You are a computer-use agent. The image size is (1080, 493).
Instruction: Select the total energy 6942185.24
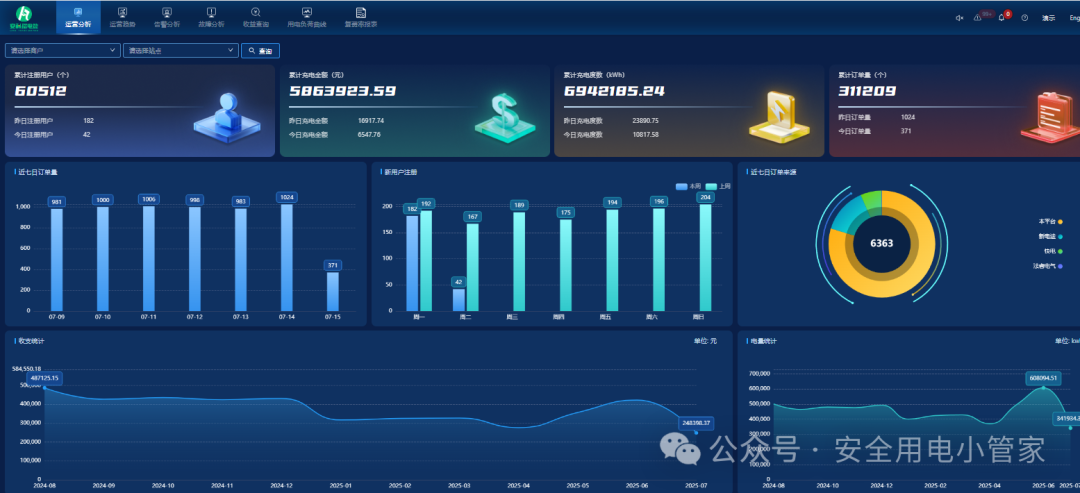coord(614,91)
